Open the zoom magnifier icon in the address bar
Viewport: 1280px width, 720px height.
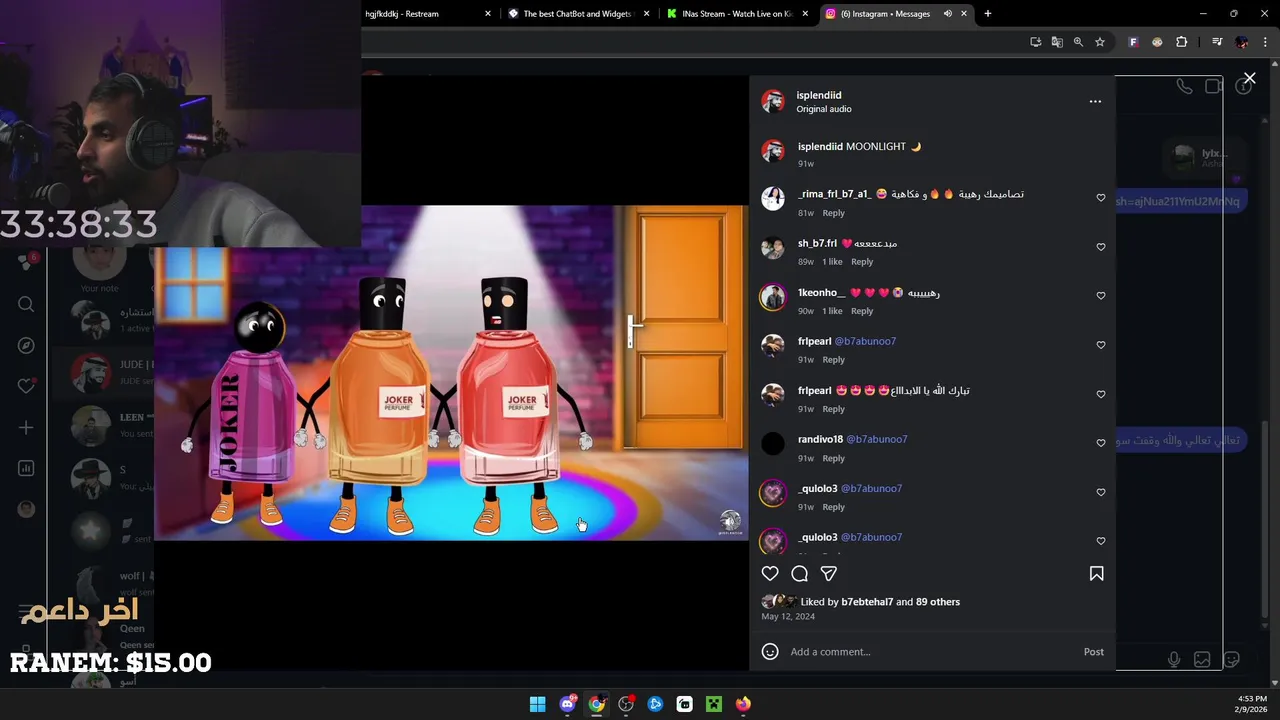click(1078, 42)
